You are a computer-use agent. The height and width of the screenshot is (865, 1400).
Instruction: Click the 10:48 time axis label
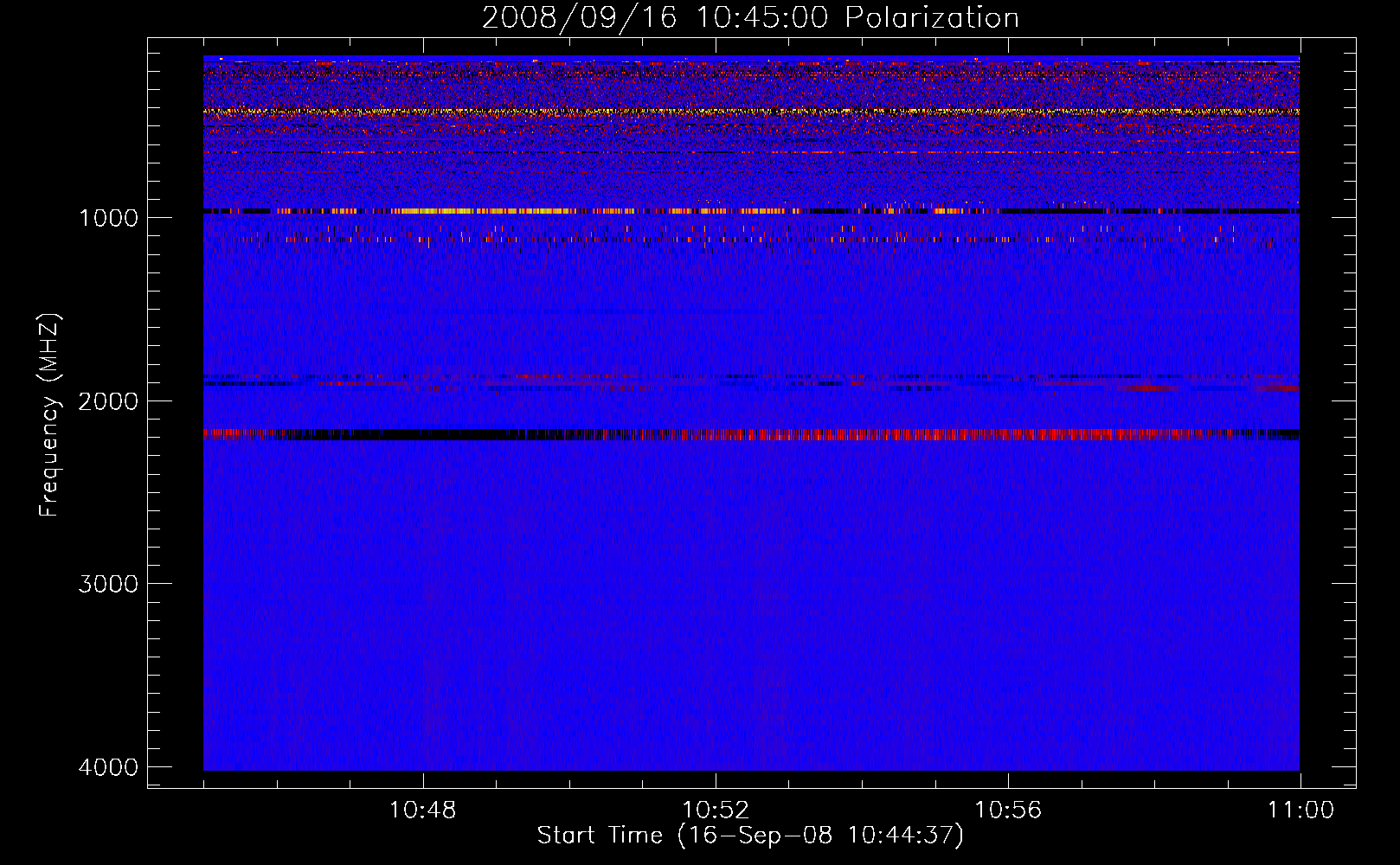(423, 811)
